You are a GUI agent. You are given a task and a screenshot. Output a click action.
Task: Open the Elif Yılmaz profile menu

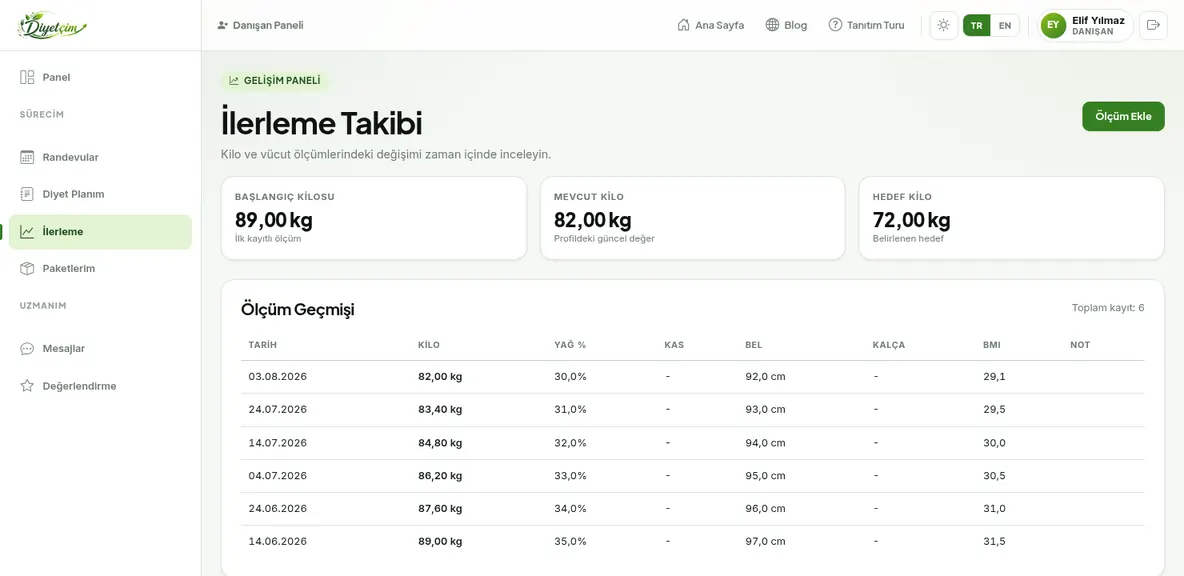point(1085,26)
